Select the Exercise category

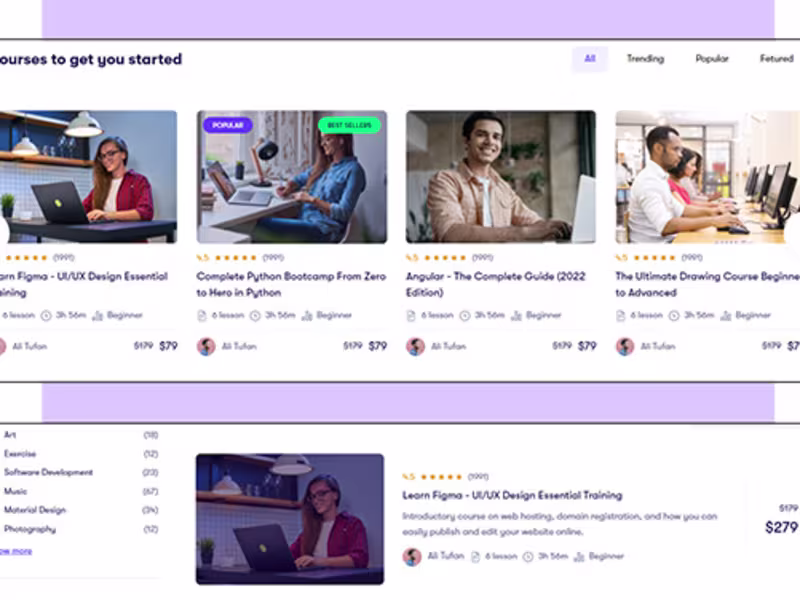click(20, 454)
